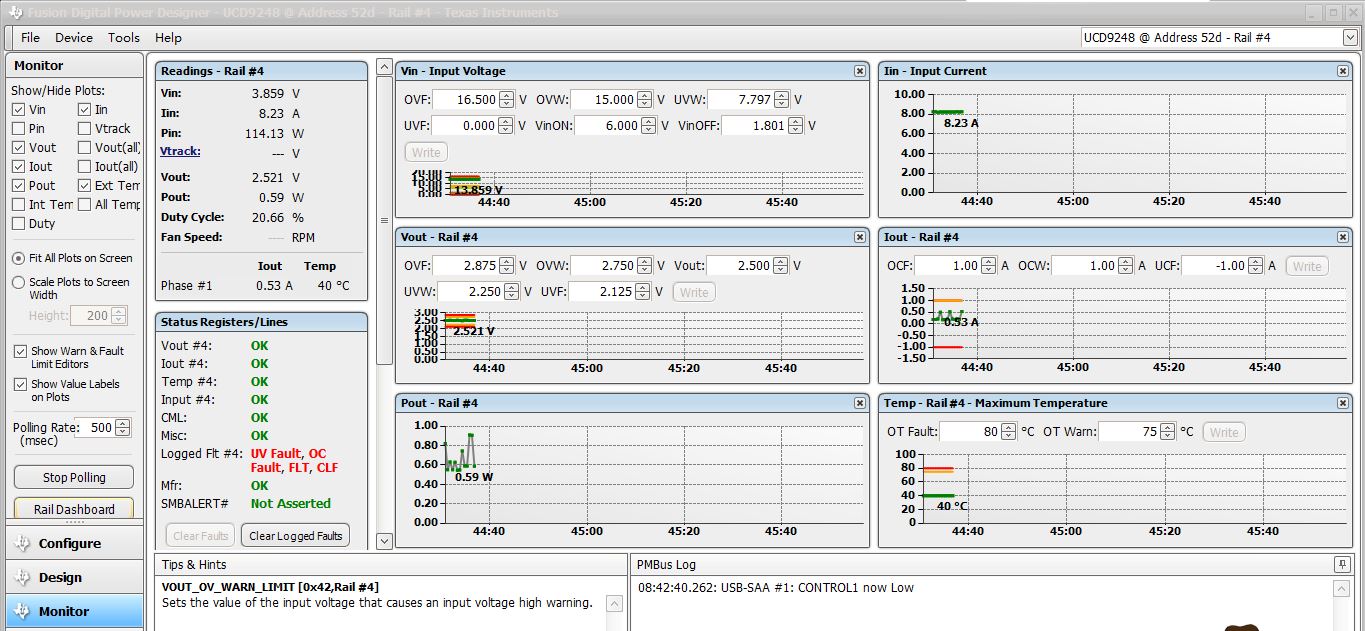This screenshot has width=1365, height=631.
Task: Close the Temp - Rail #4 plot
Action: coord(1342,403)
